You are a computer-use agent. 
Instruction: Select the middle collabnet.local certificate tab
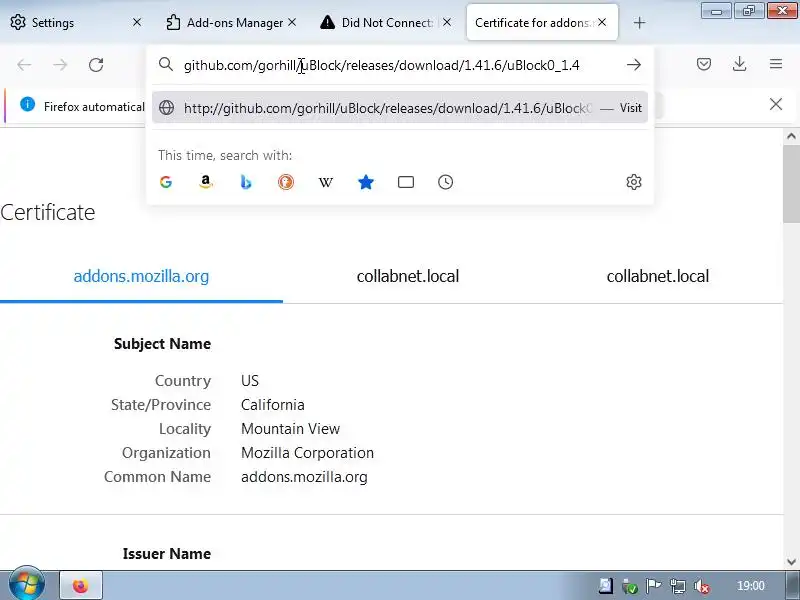[408, 276]
